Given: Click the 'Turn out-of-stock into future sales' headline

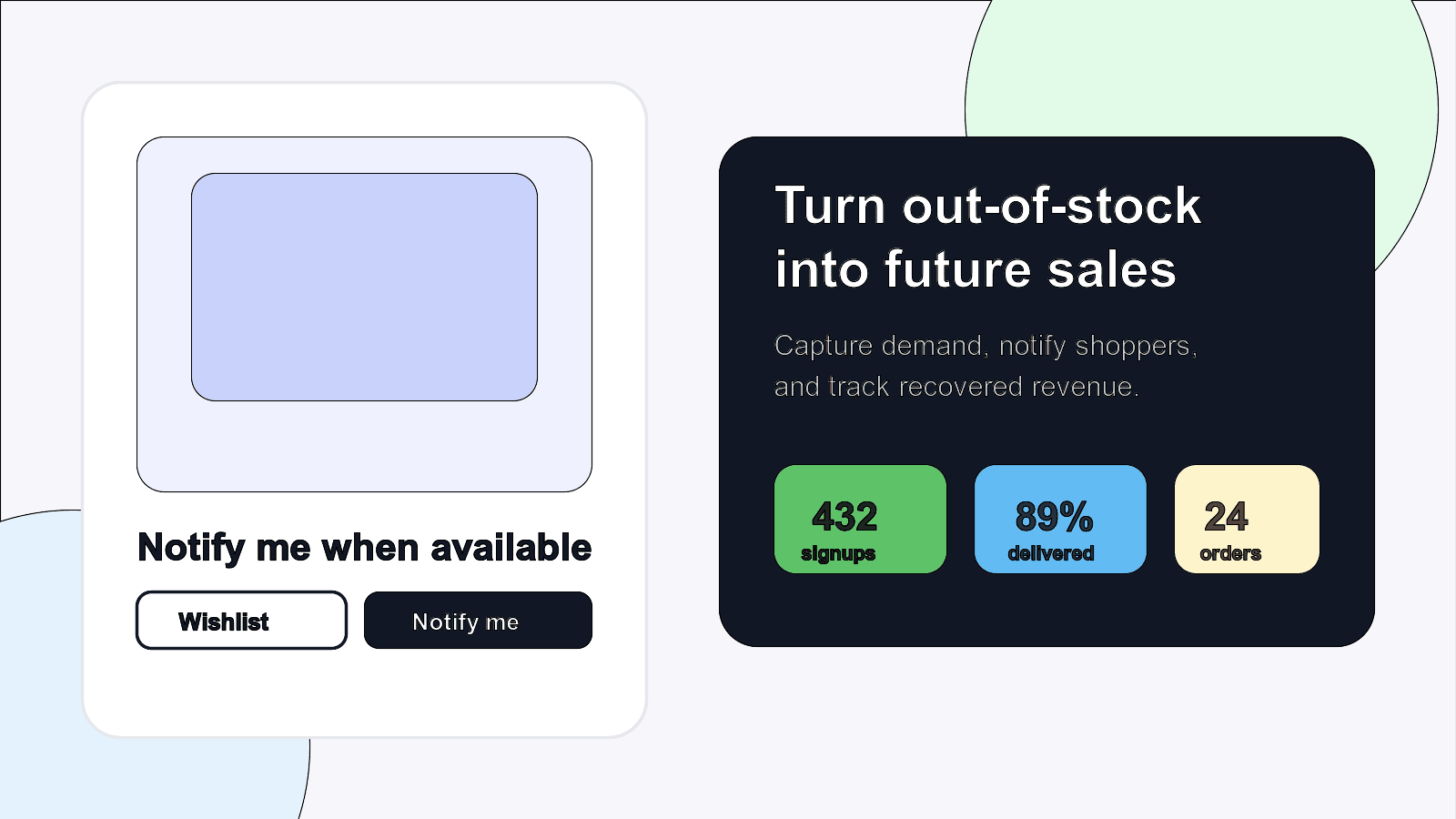Looking at the screenshot, I should coord(987,237).
